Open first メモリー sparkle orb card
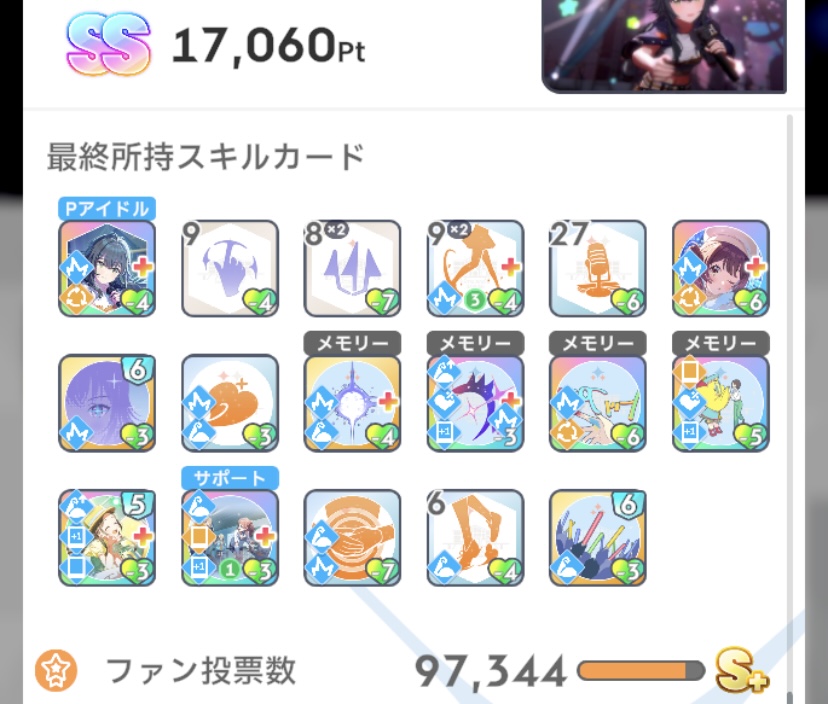 pyautogui.click(x=352, y=403)
